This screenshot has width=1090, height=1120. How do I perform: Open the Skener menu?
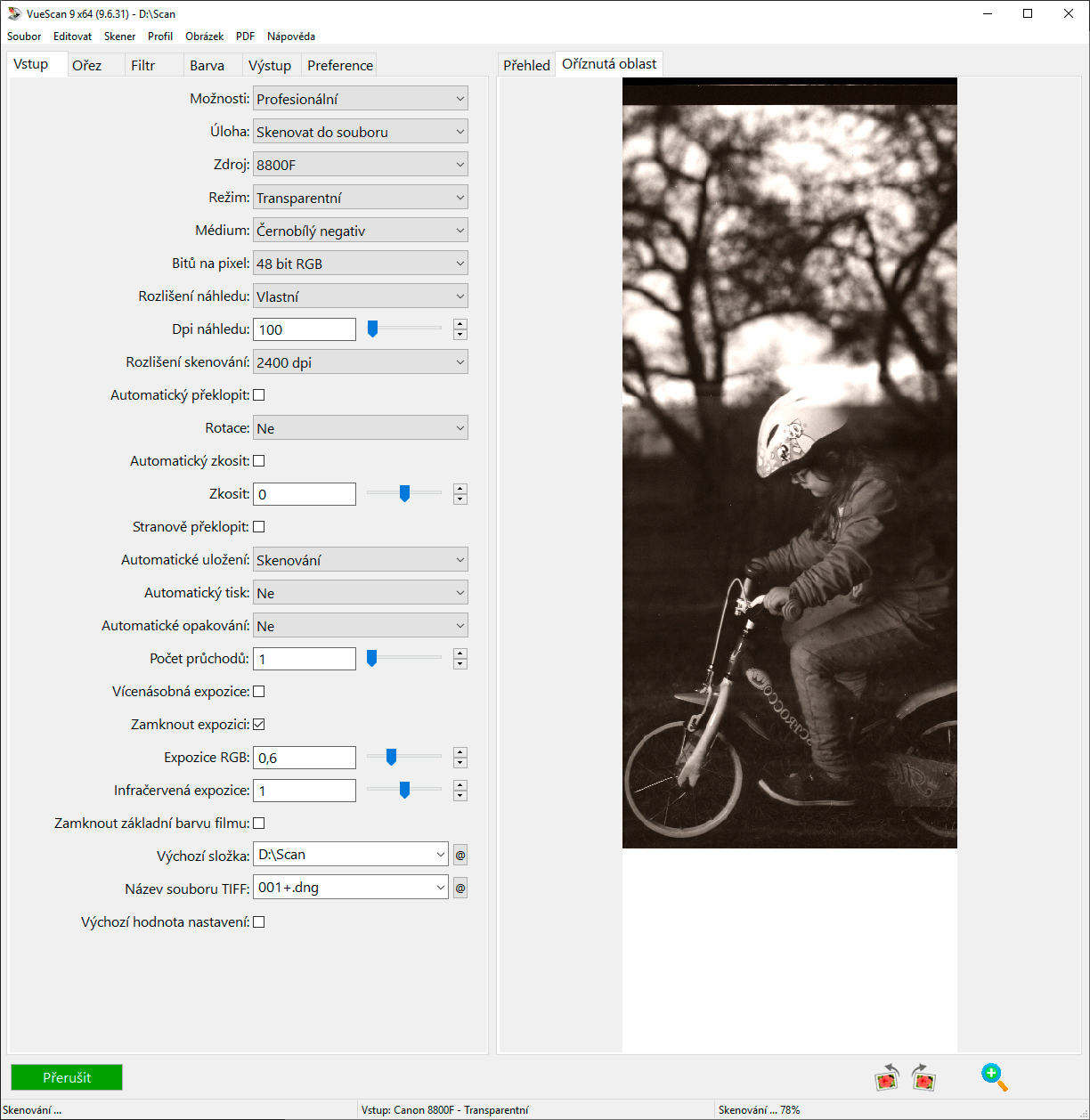(x=119, y=37)
